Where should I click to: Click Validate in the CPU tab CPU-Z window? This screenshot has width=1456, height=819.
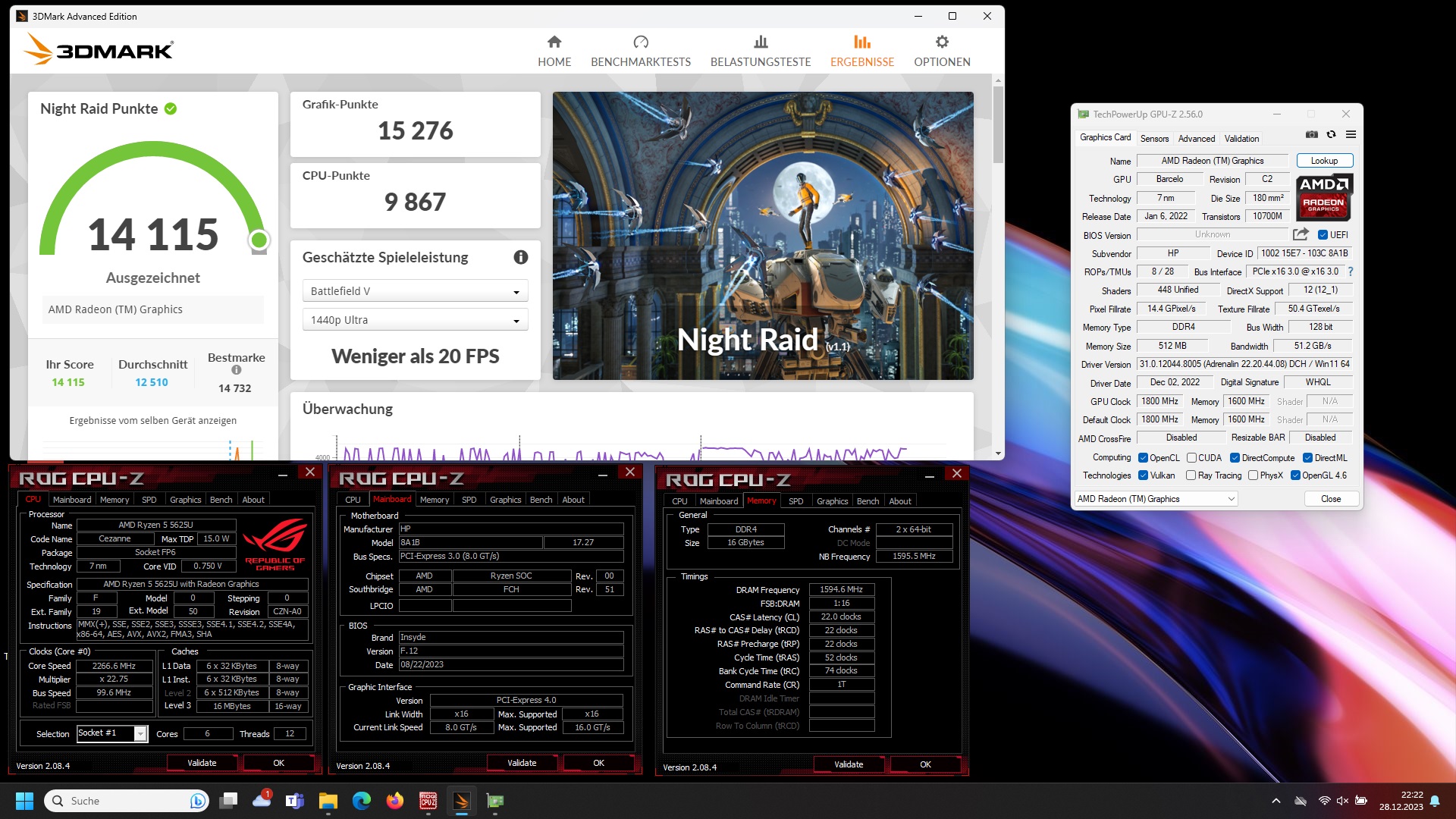coord(202,763)
